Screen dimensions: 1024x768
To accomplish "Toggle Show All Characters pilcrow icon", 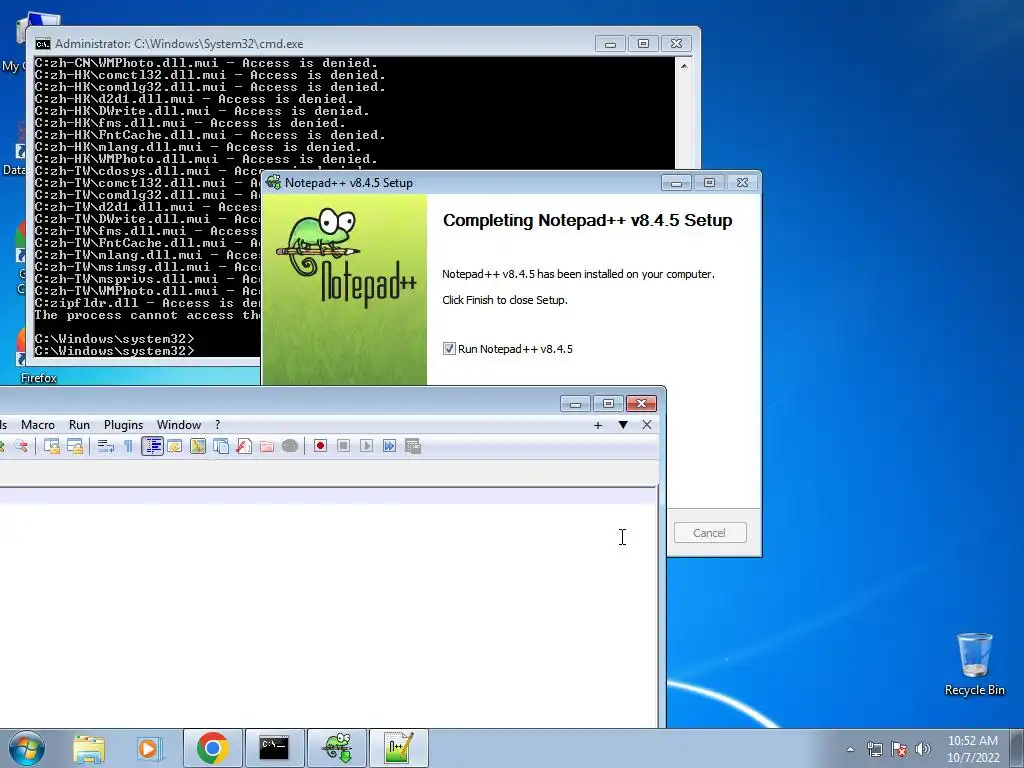I will pyautogui.click(x=129, y=446).
